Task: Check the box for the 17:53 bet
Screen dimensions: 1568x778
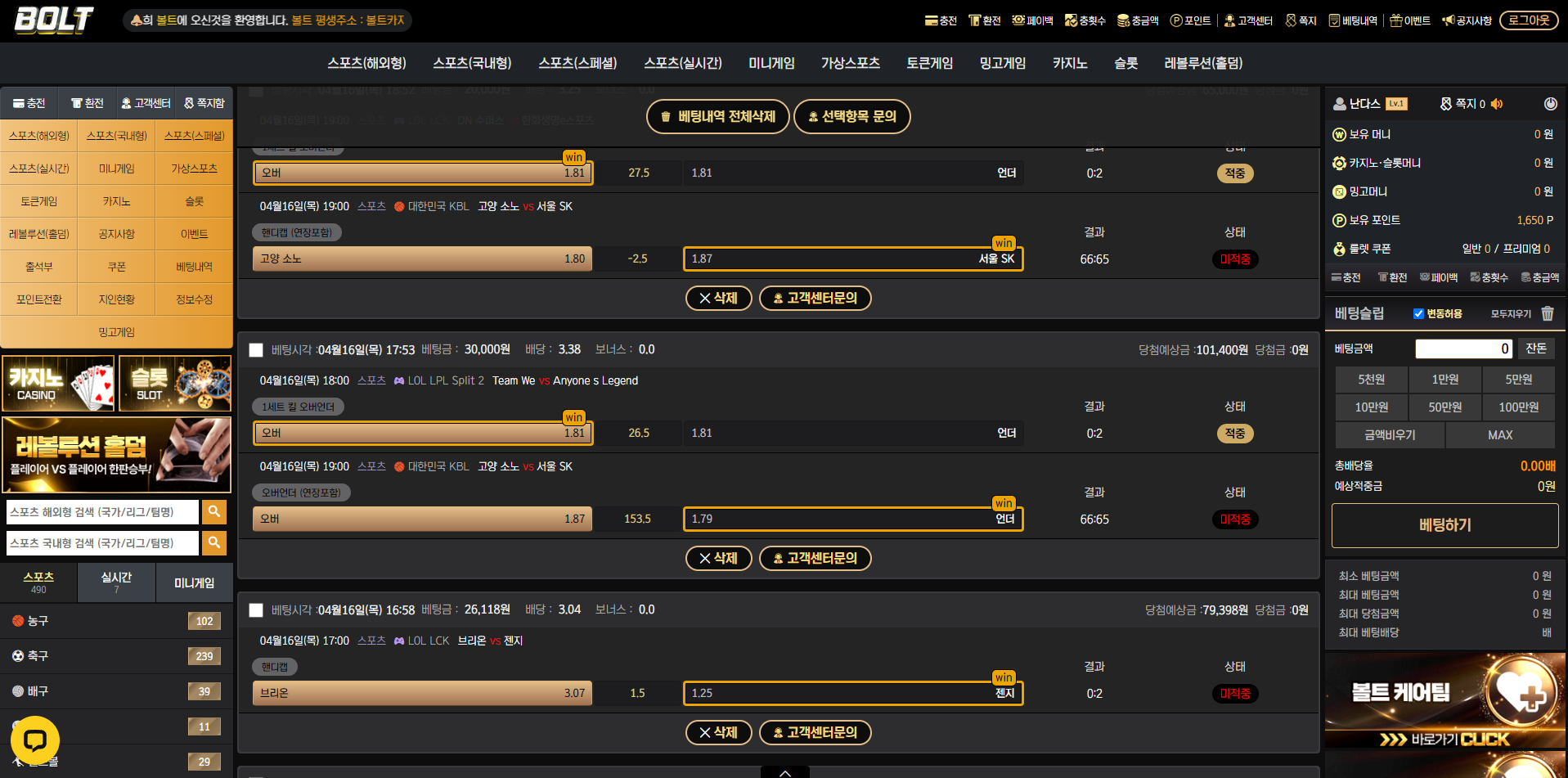Action: 256,350
